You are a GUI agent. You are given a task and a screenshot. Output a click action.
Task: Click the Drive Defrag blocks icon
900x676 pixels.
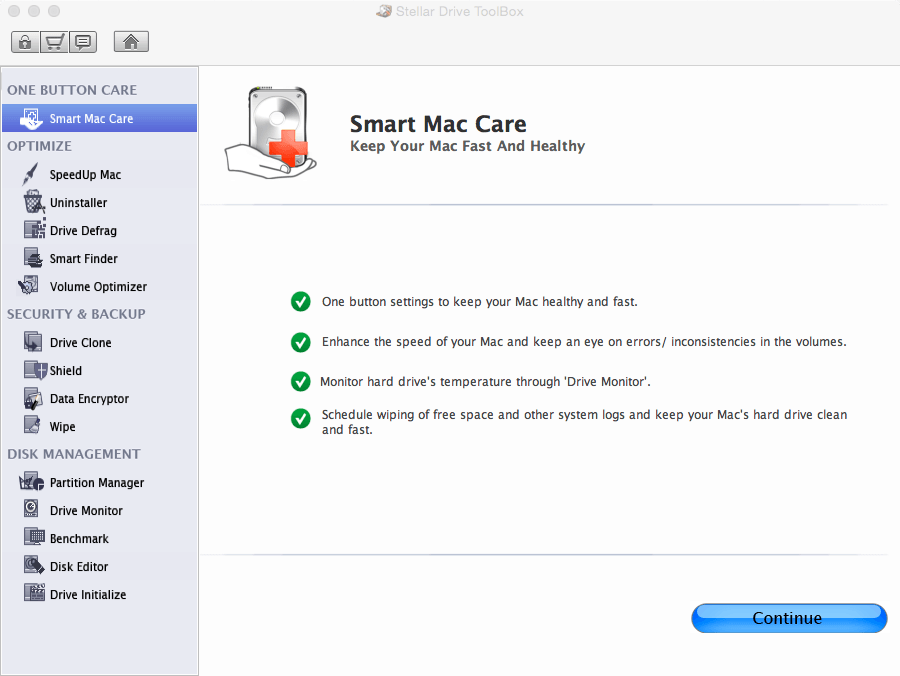(34, 230)
